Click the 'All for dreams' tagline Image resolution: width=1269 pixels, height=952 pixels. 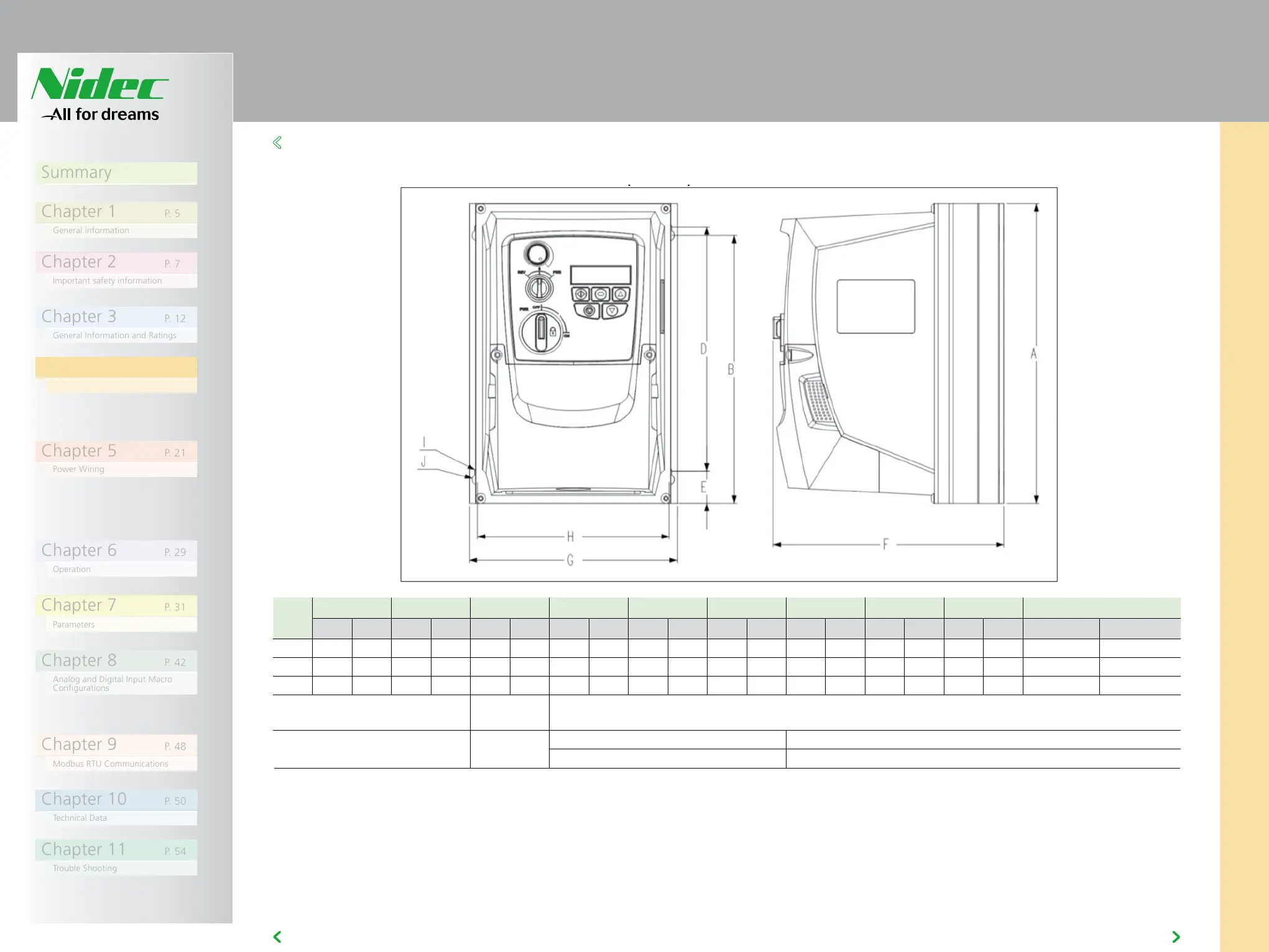(101, 114)
